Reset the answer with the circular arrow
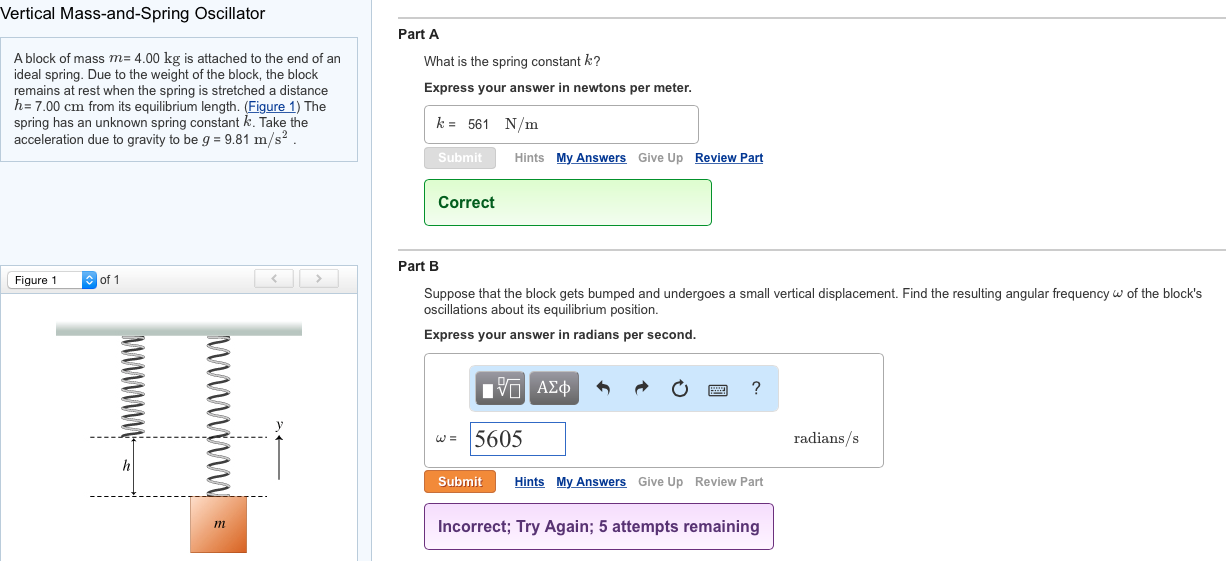The width and height of the screenshot is (1226, 561). coord(679,389)
